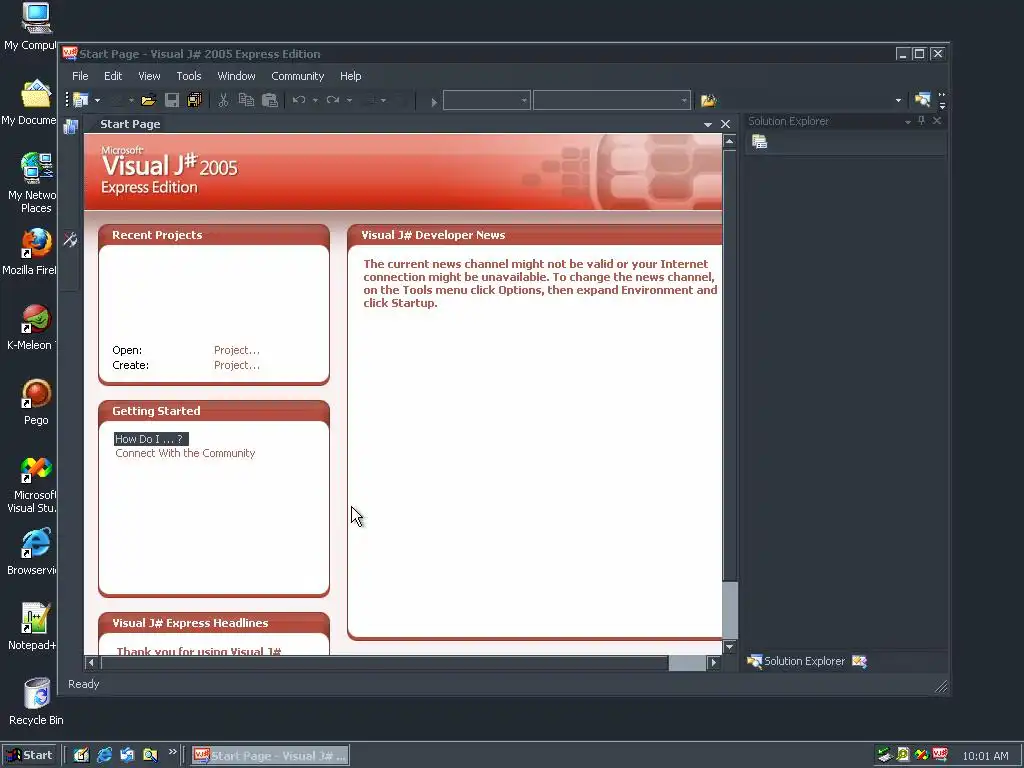1024x768 pixels.
Task: Close the Start Page tab
Action: point(726,124)
